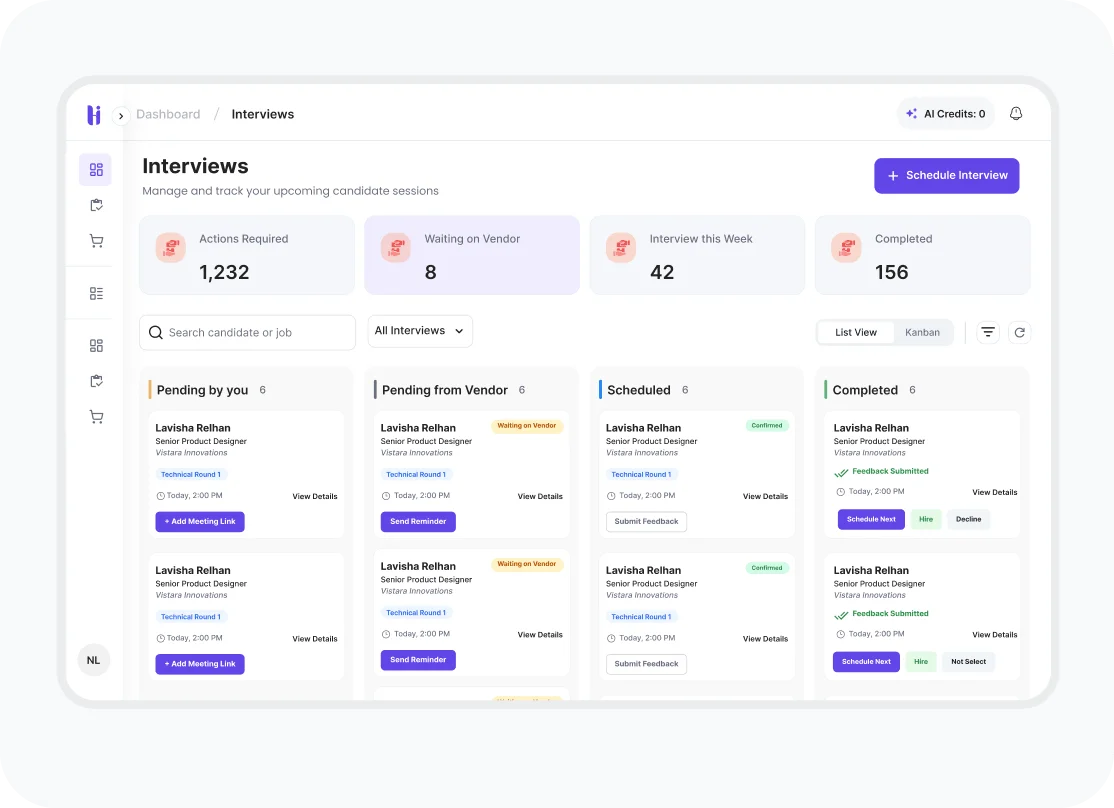
Task: Open the first shopping cart sidebar icon
Action: point(96,241)
